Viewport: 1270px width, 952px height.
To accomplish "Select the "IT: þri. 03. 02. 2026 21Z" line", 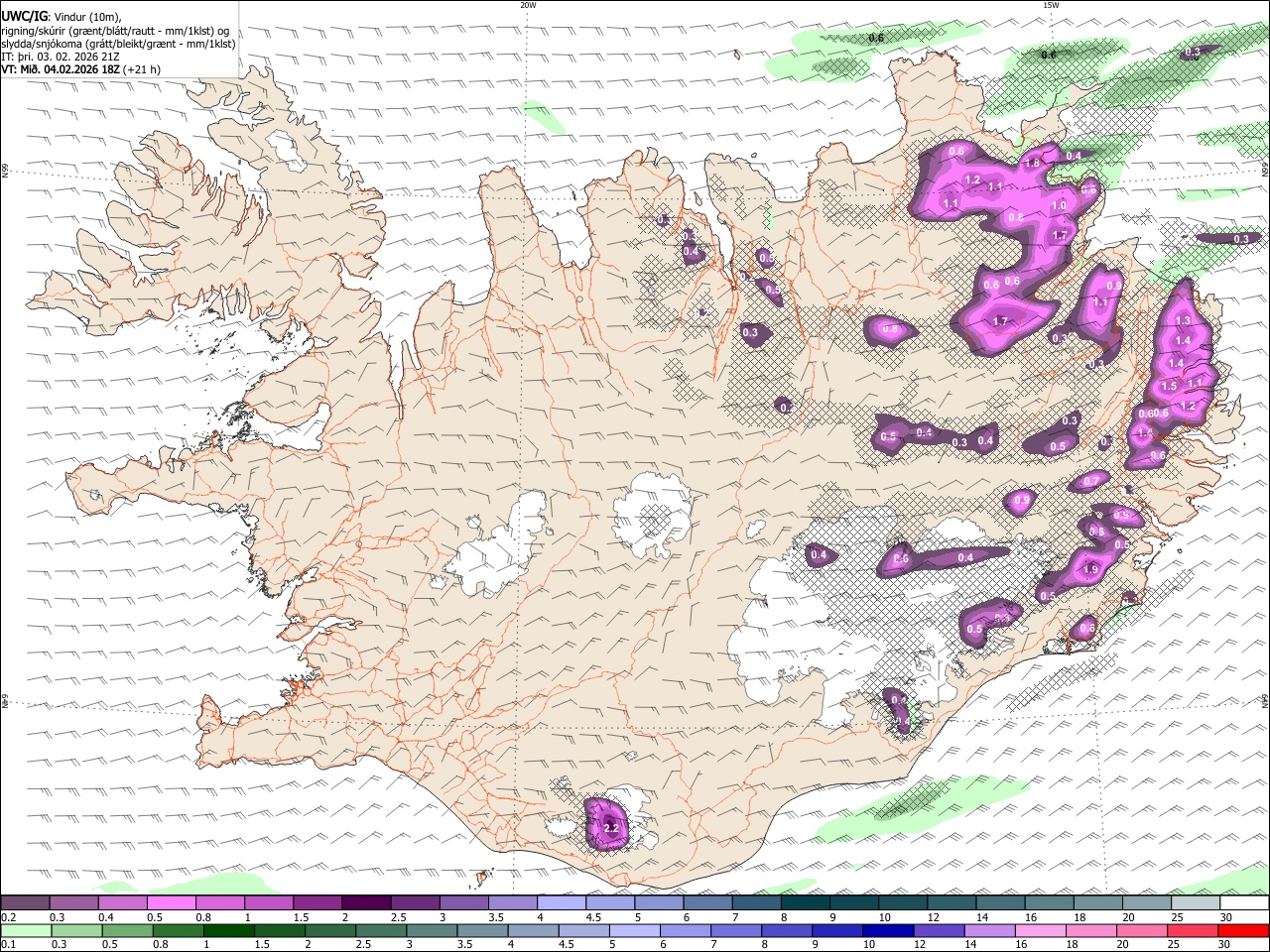I will coord(62,57).
